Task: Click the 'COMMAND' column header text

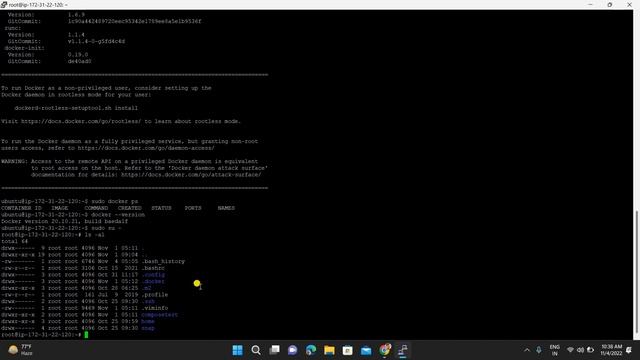Action: click(x=96, y=208)
